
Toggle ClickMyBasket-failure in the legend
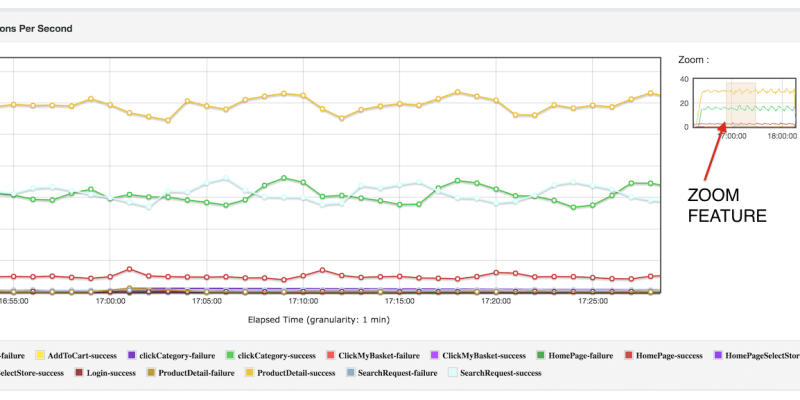(379, 356)
